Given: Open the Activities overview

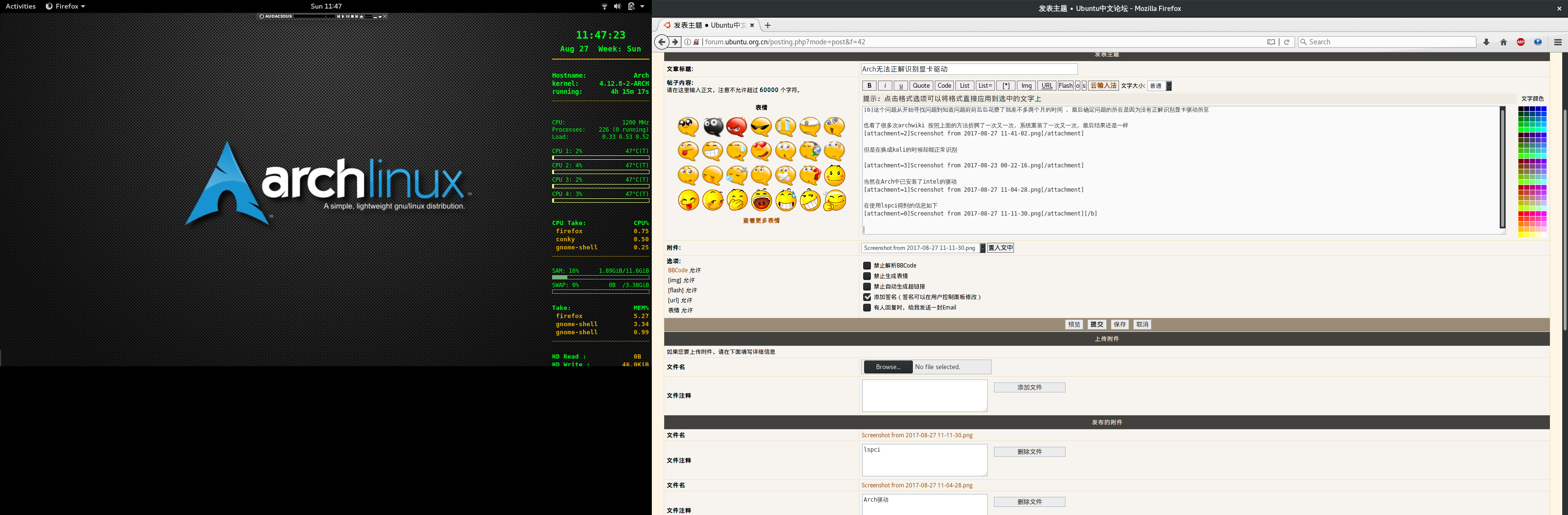Looking at the screenshot, I should (20, 6).
